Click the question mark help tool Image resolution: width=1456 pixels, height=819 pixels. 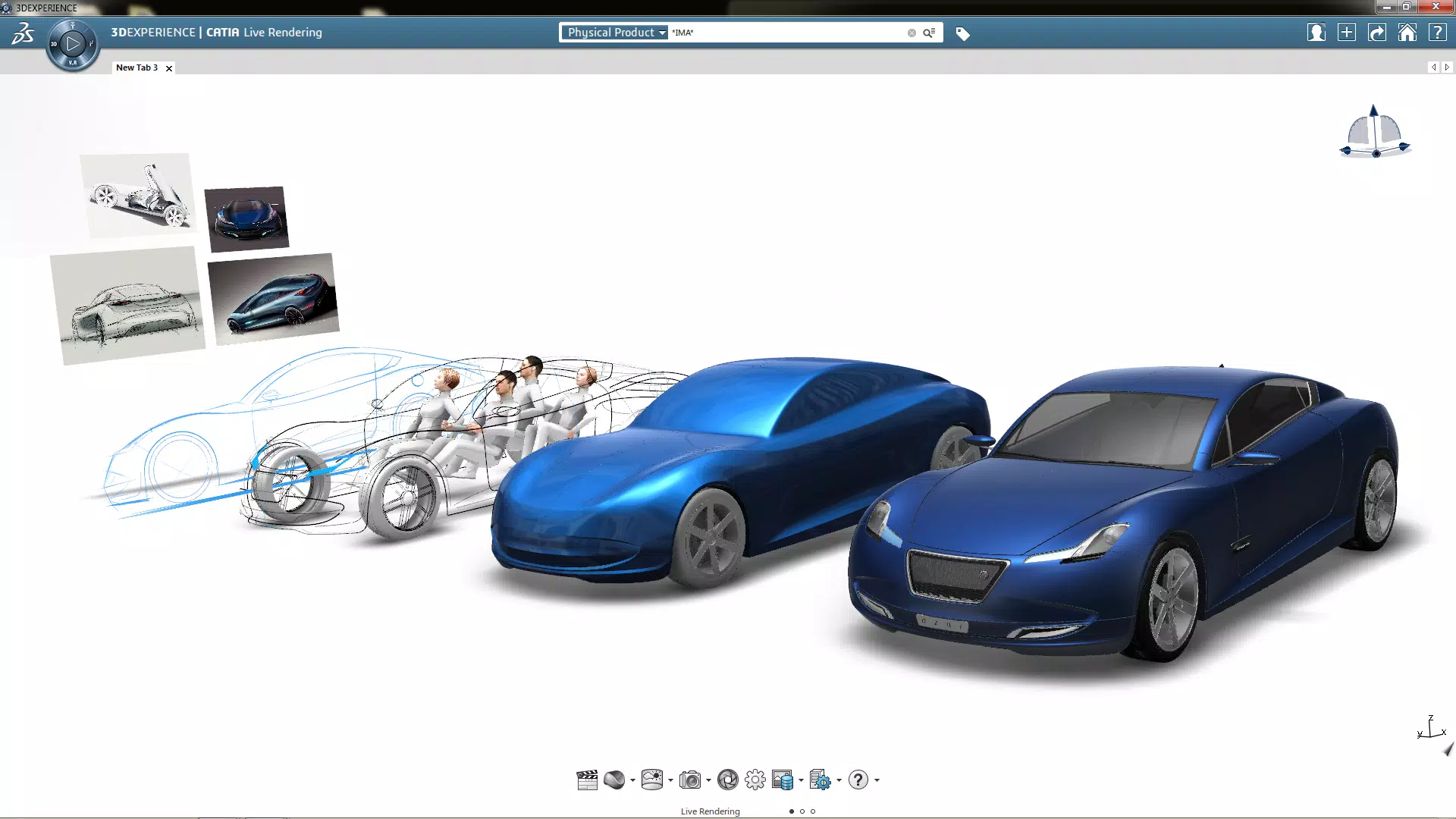[858, 780]
